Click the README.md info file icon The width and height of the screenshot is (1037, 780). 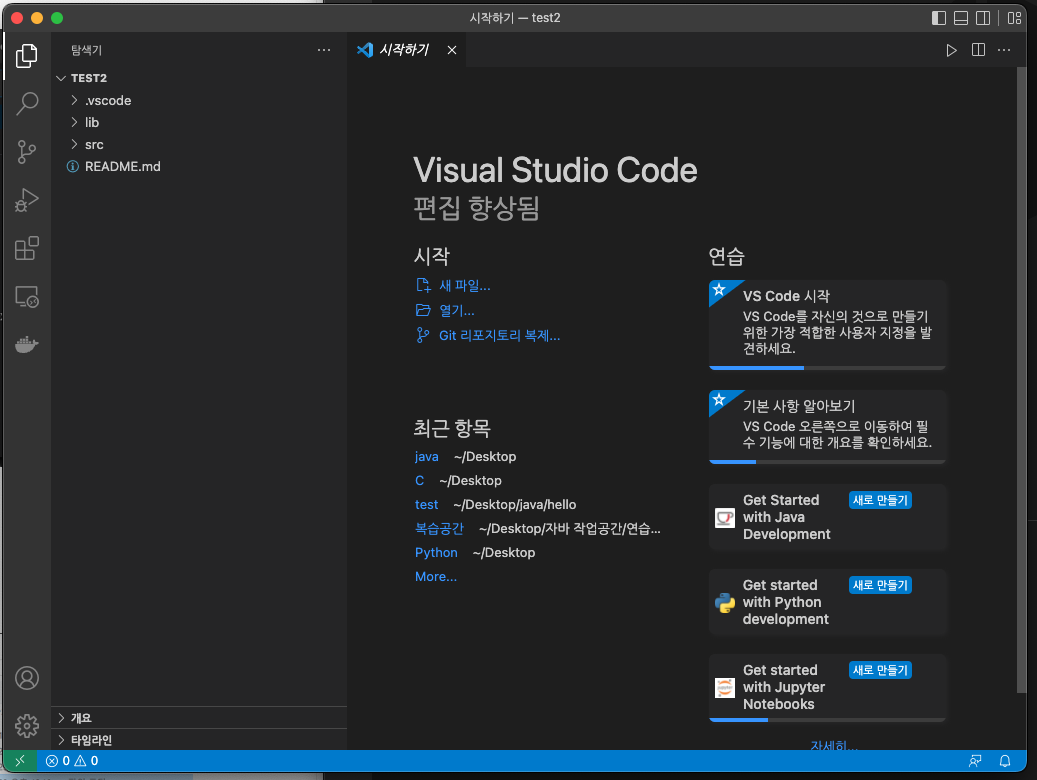[x=73, y=167]
